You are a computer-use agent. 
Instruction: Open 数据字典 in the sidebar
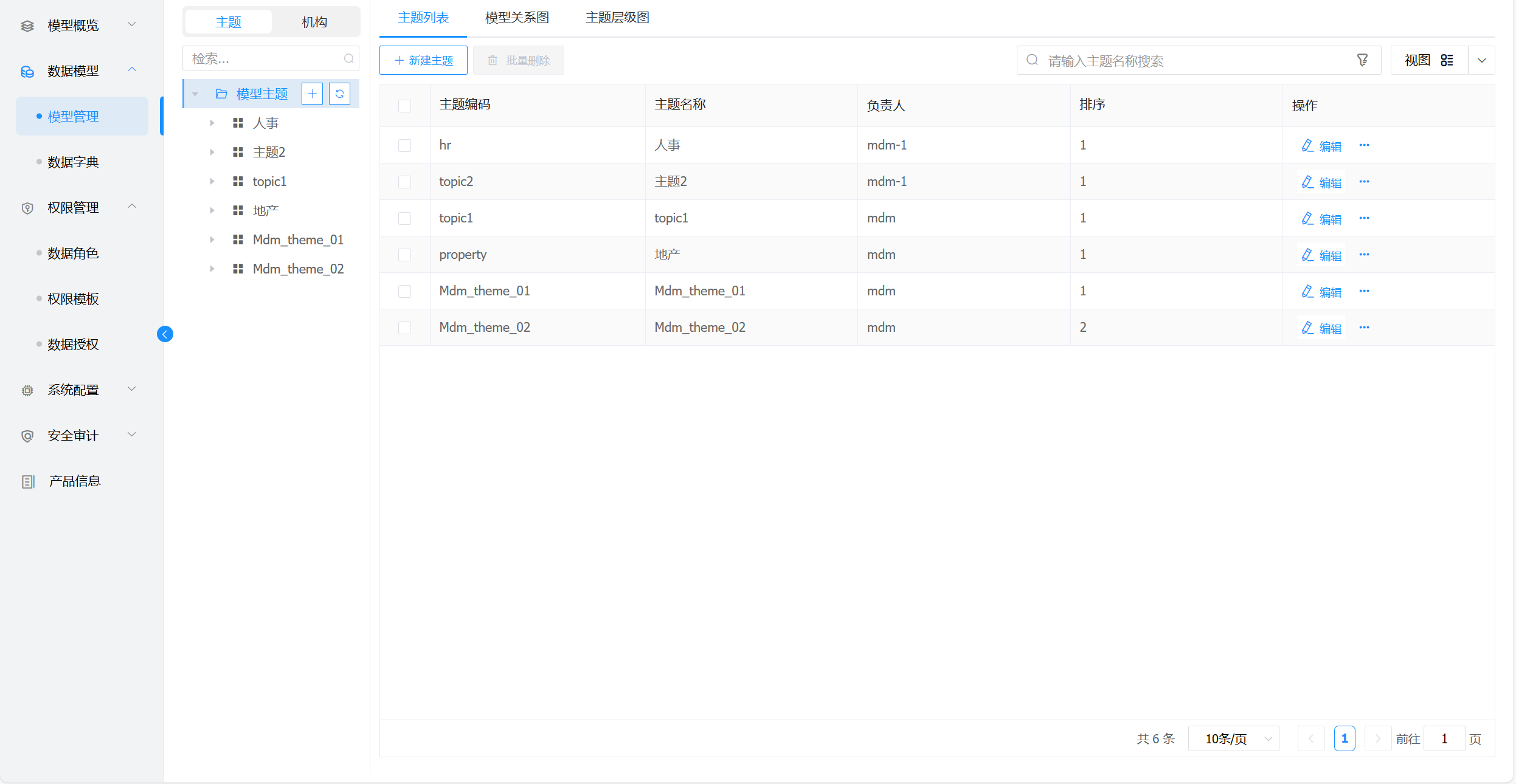click(73, 162)
